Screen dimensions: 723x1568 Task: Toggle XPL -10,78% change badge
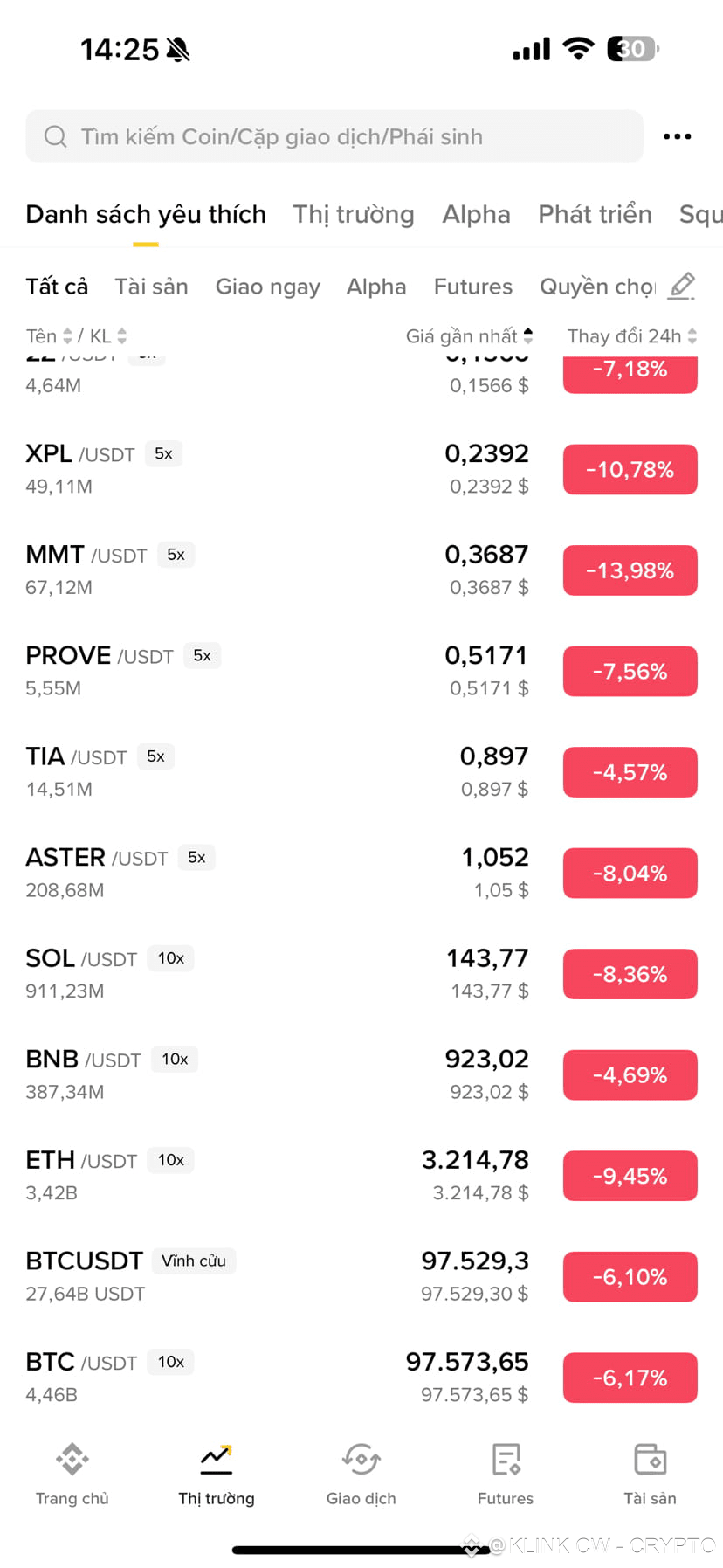(630, 470)
